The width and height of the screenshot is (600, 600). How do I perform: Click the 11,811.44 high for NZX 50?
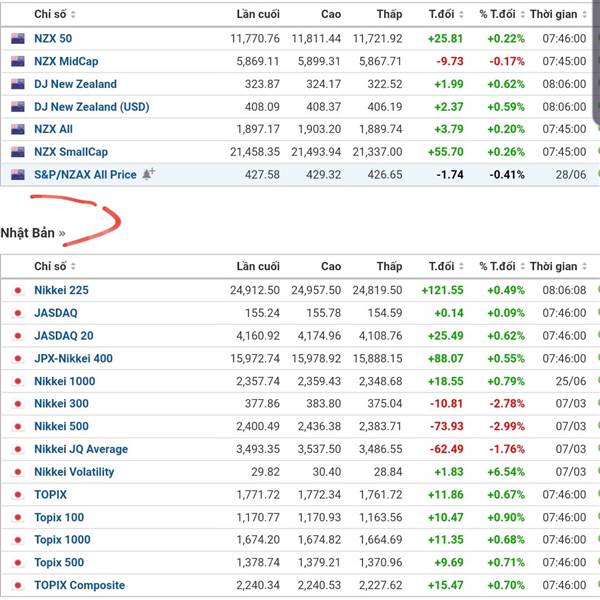click(316, 38)
